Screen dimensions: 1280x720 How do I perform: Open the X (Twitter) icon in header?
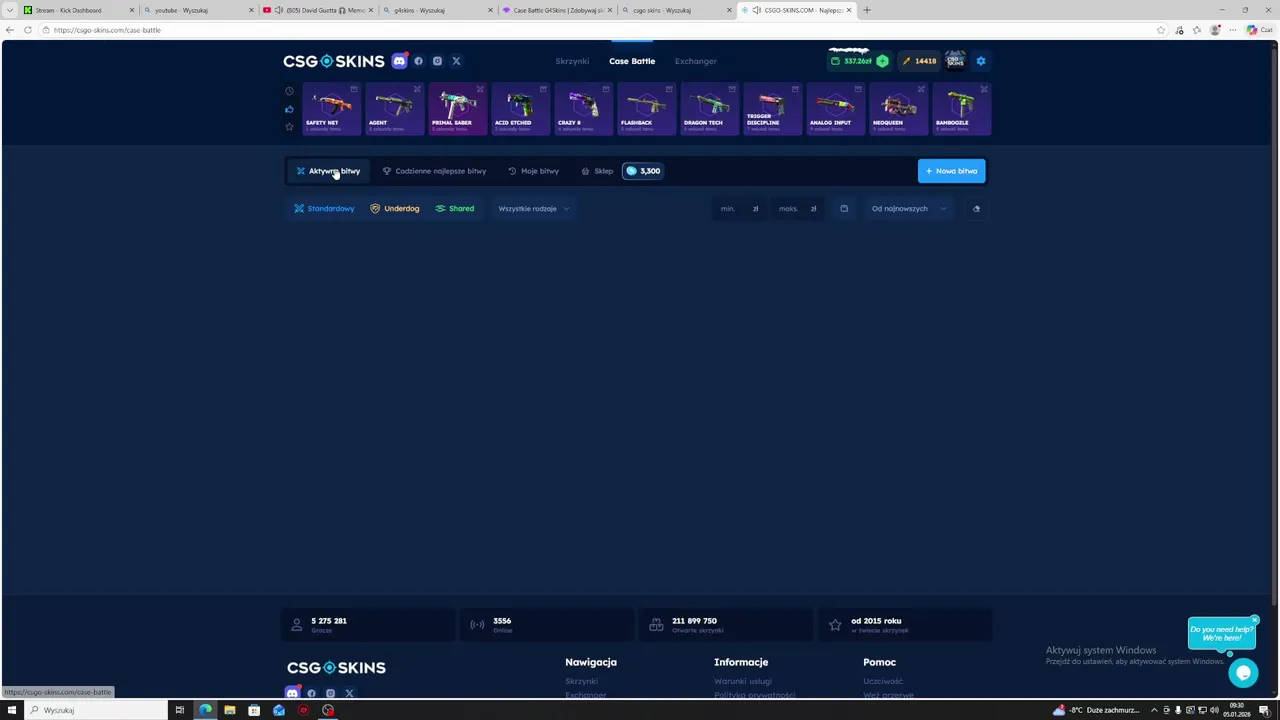pos(456,61)
